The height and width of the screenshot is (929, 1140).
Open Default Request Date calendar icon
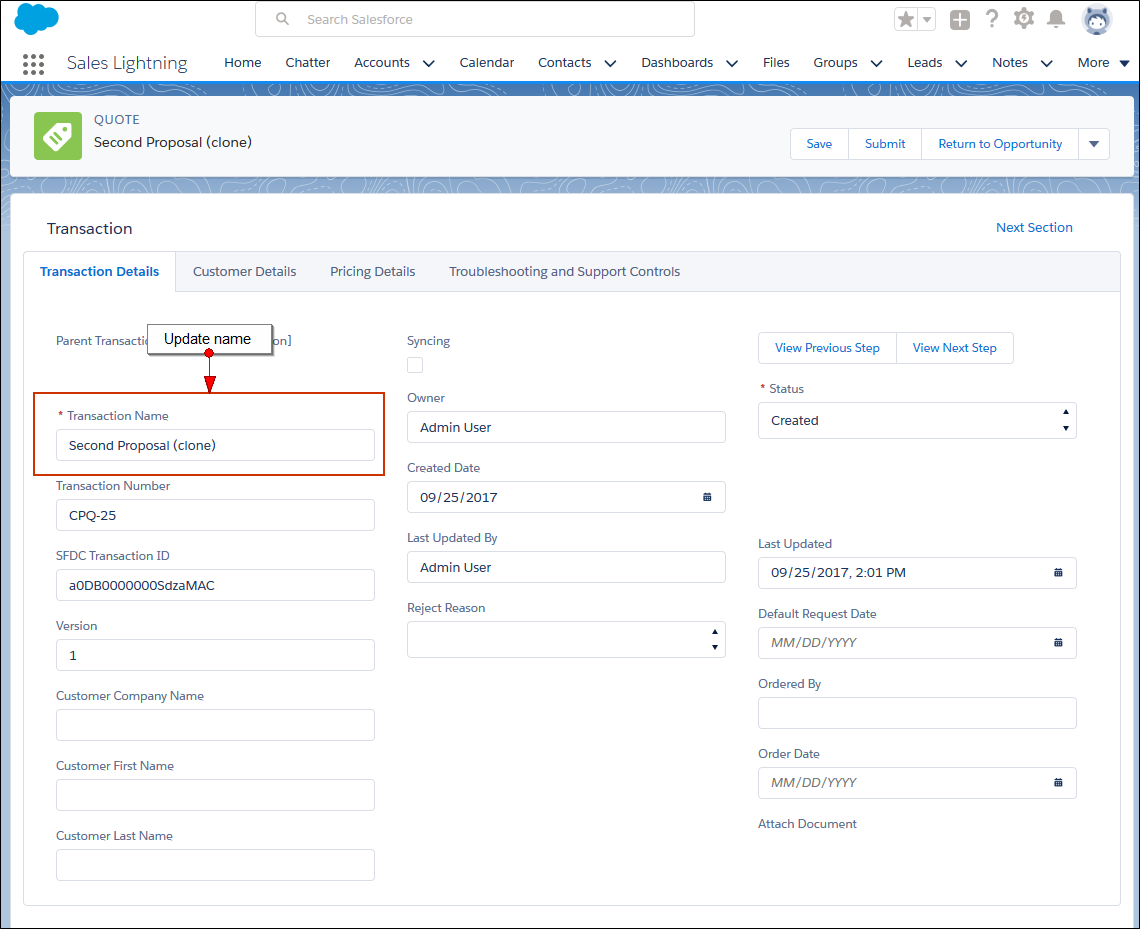pos(1058,643)
